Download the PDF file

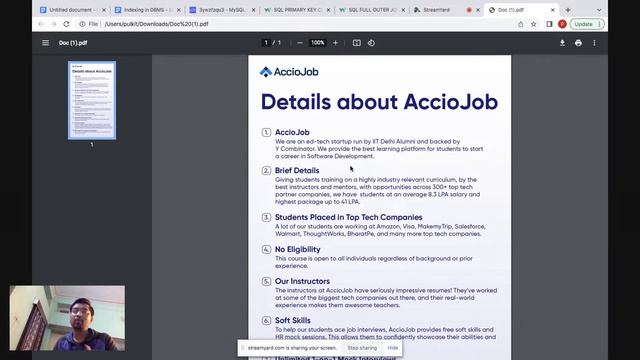coord(562,43)
